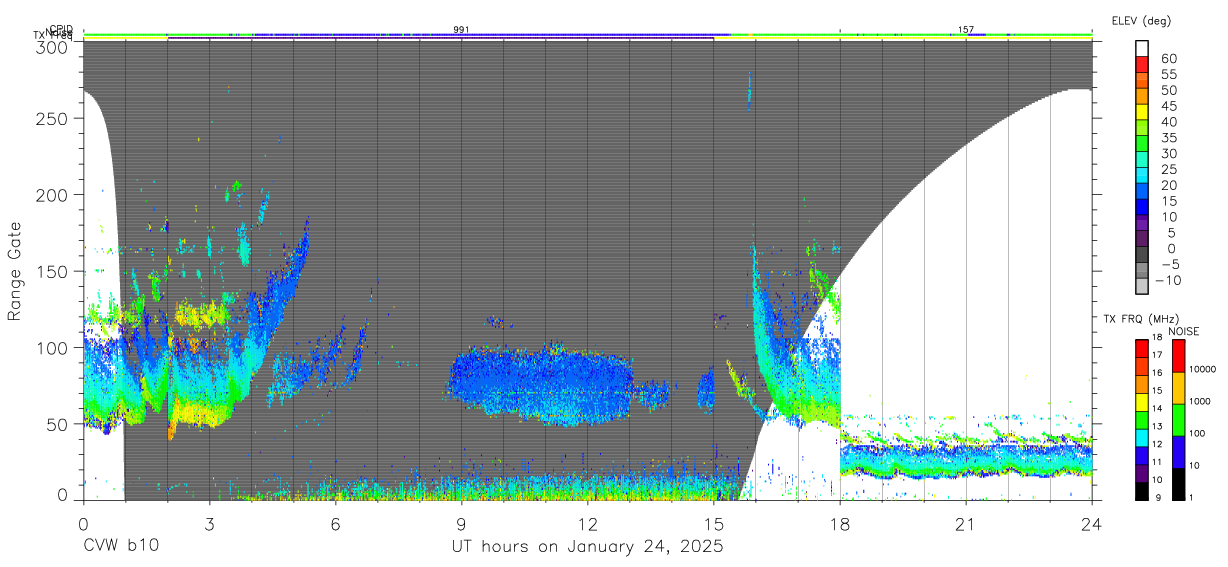The height and width of the screenshot is (567, 1228).
Task: Click the 'ELEV (deg)' legend title
Action: 1141,20
